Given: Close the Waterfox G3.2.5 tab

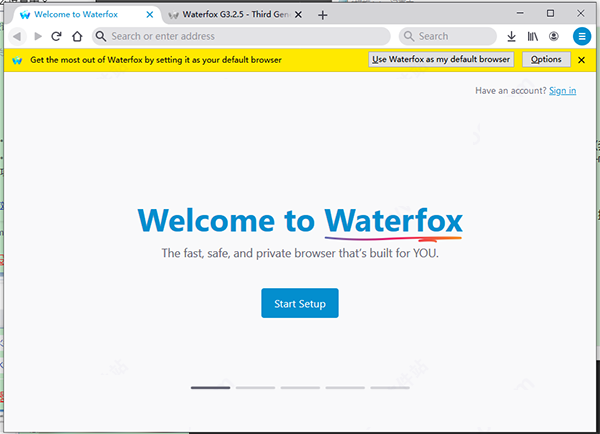Looking at the screenshot, I should pyautogui.click(x=298, y=15).
